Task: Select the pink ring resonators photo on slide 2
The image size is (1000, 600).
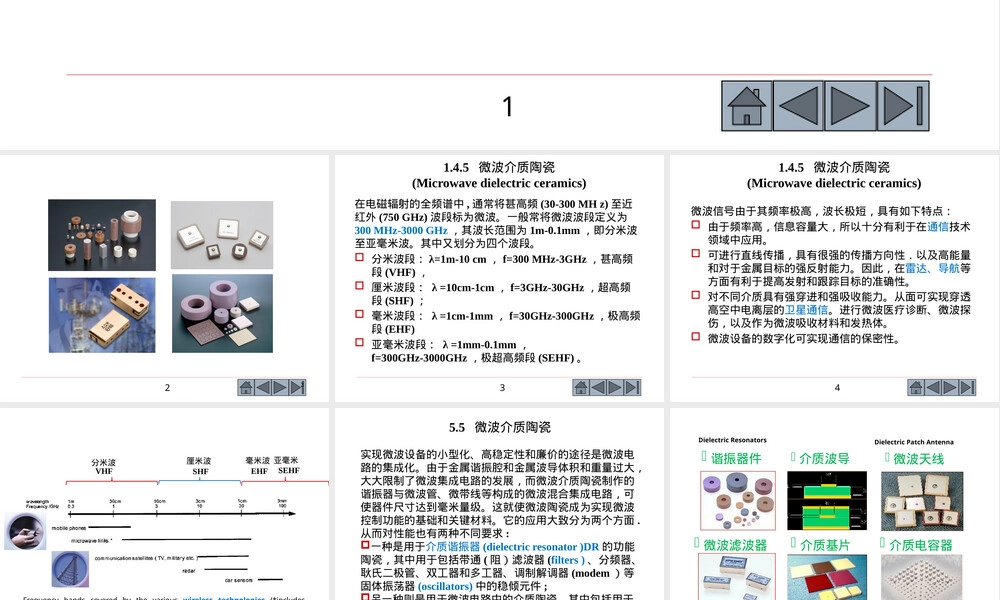Action: click(223, 314)
